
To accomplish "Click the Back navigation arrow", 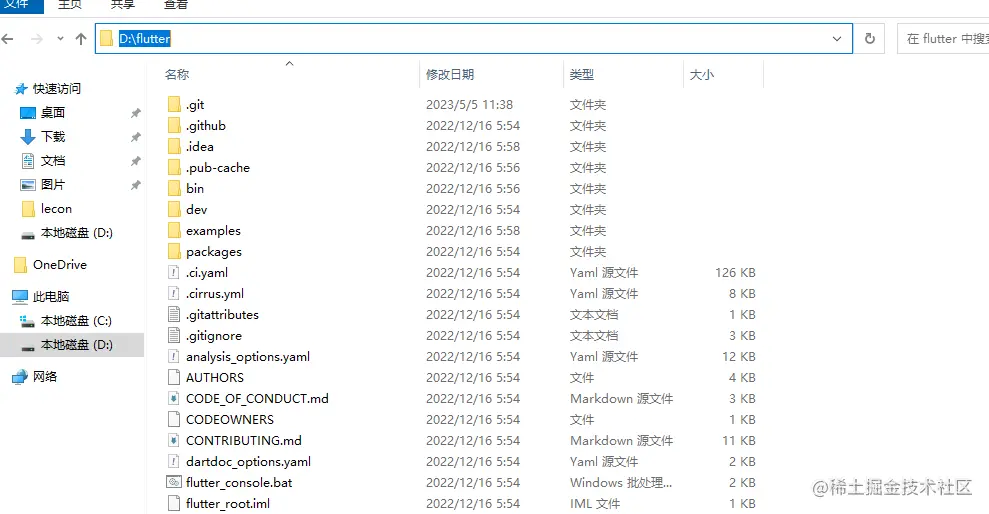I will pyautogui.click(x=8, y=39).
